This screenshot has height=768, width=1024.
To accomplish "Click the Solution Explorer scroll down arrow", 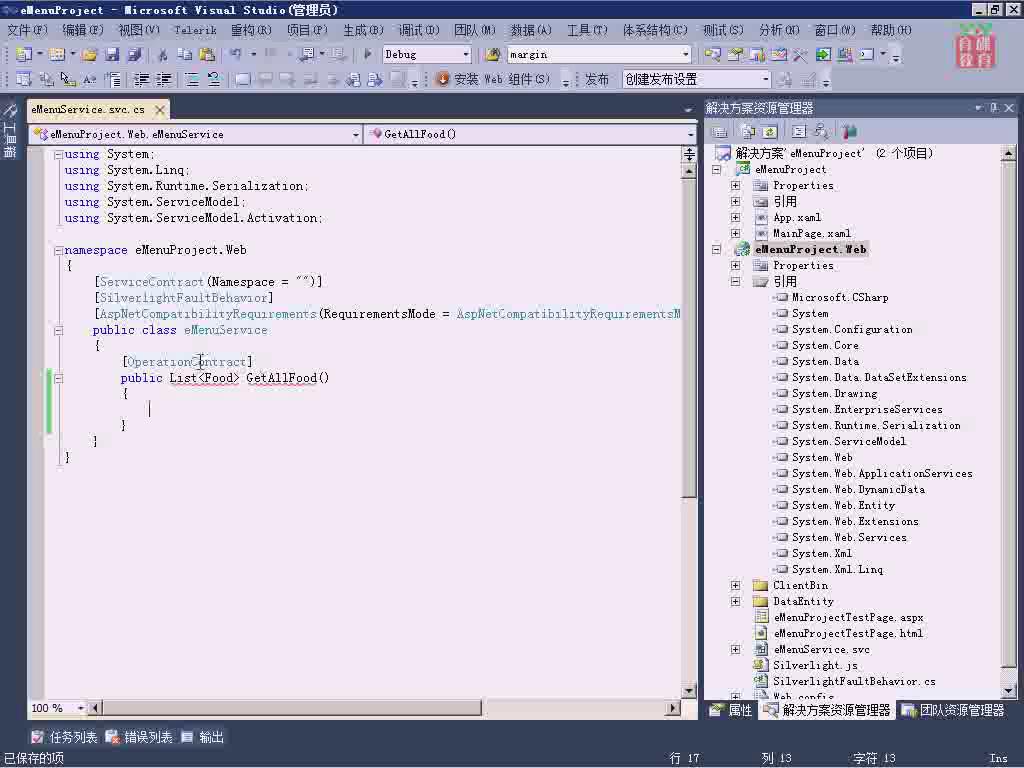I will click(x=1008, y=690).
